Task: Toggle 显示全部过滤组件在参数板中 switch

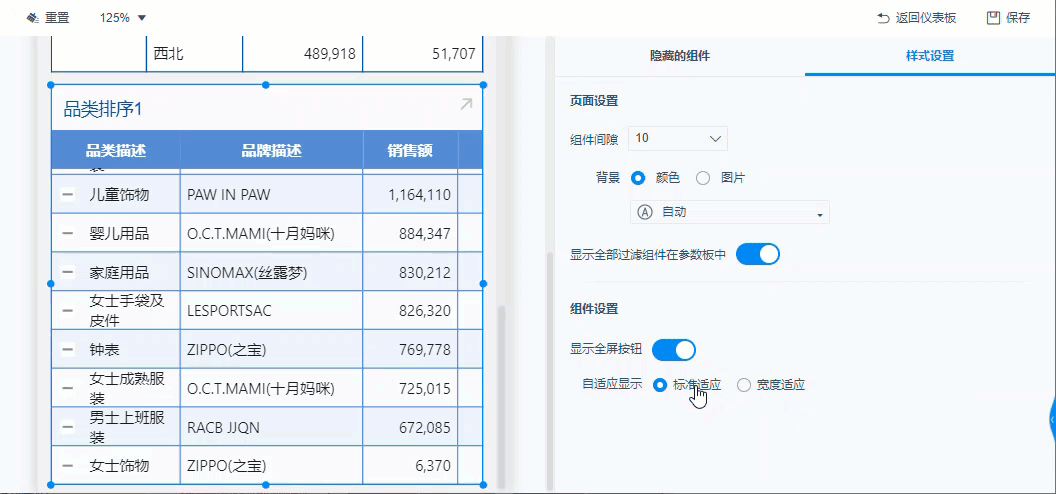Action: [x=758, y=254]
